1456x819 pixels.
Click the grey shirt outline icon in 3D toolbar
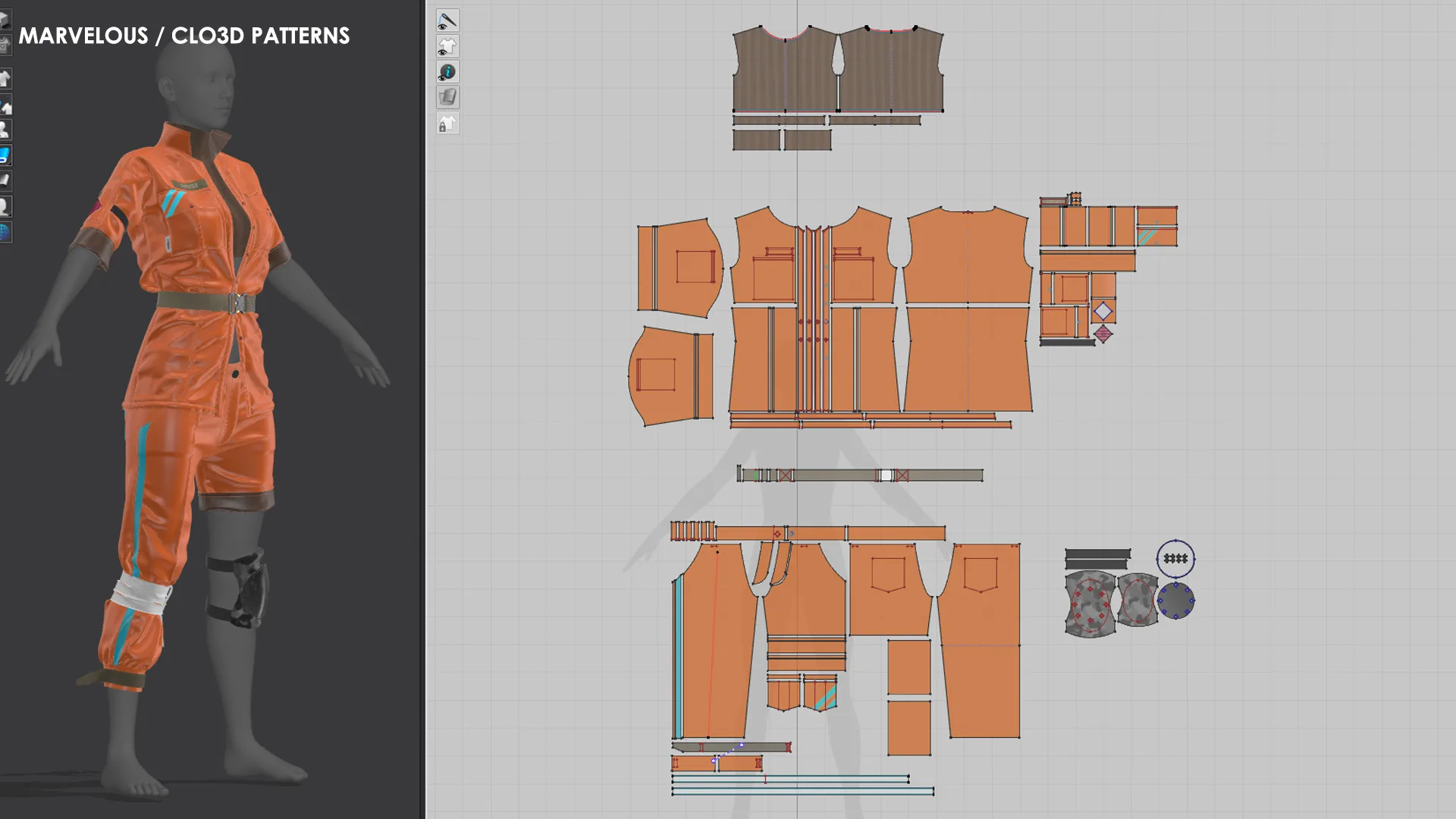tap(5, 45)
